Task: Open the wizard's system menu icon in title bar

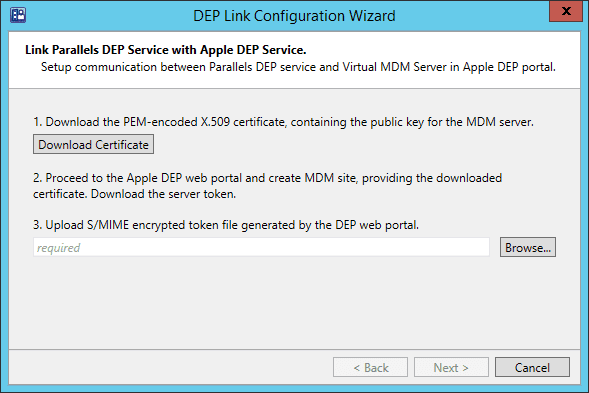Action: click(18, 15)
